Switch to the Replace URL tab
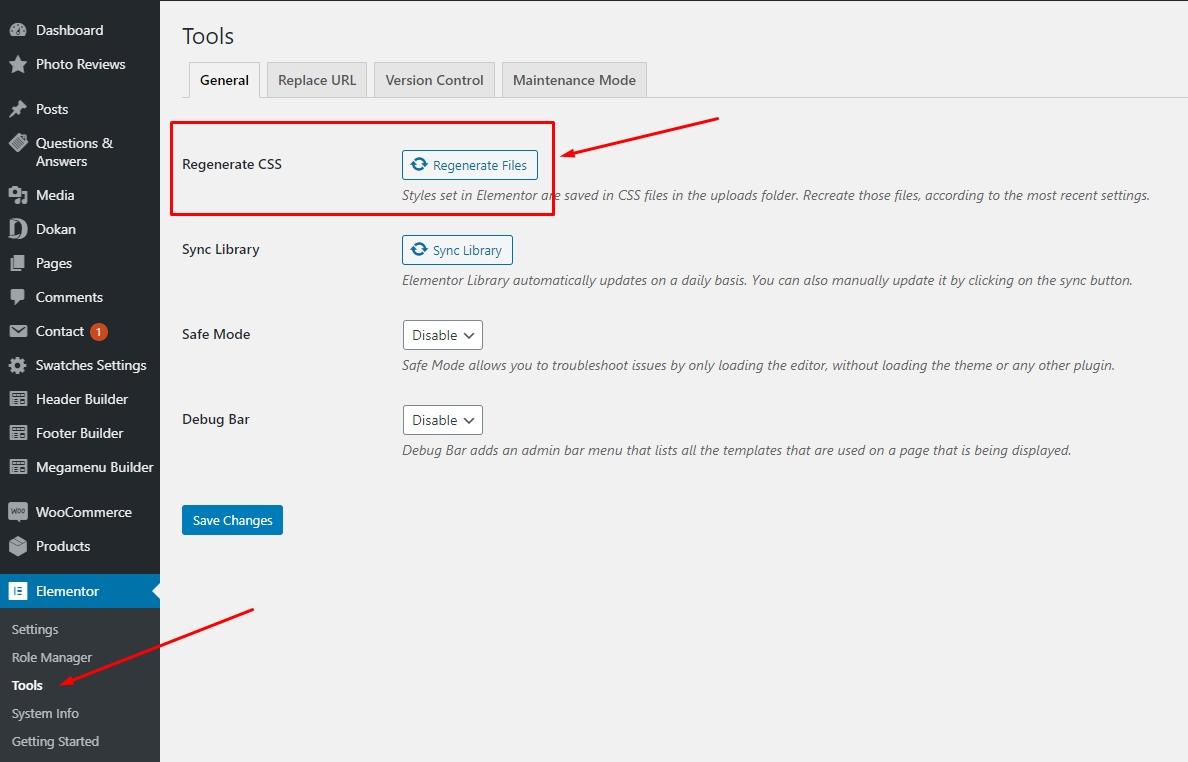Screen dimensions: 1188x762 [x=317, y=80]
